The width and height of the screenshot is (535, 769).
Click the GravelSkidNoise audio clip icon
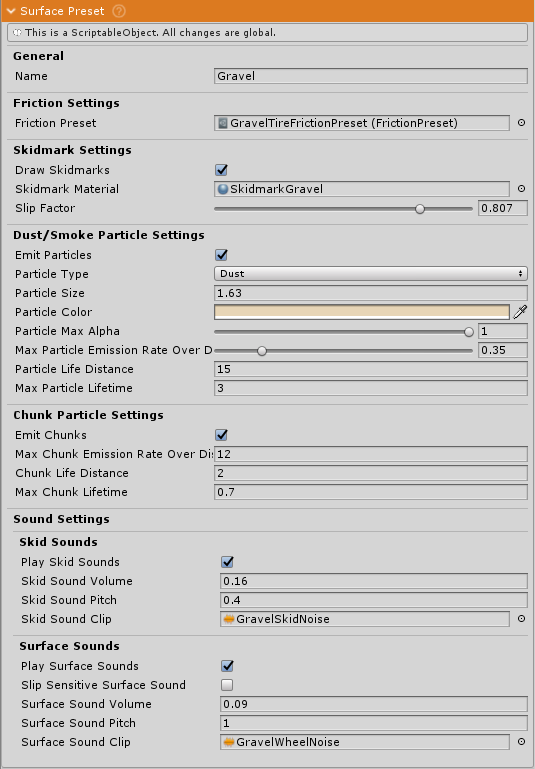click(x=229, y=619)
